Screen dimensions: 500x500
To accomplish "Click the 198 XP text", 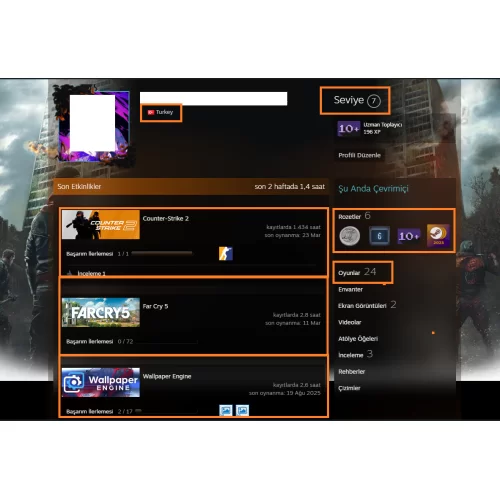I will [372, 132].
